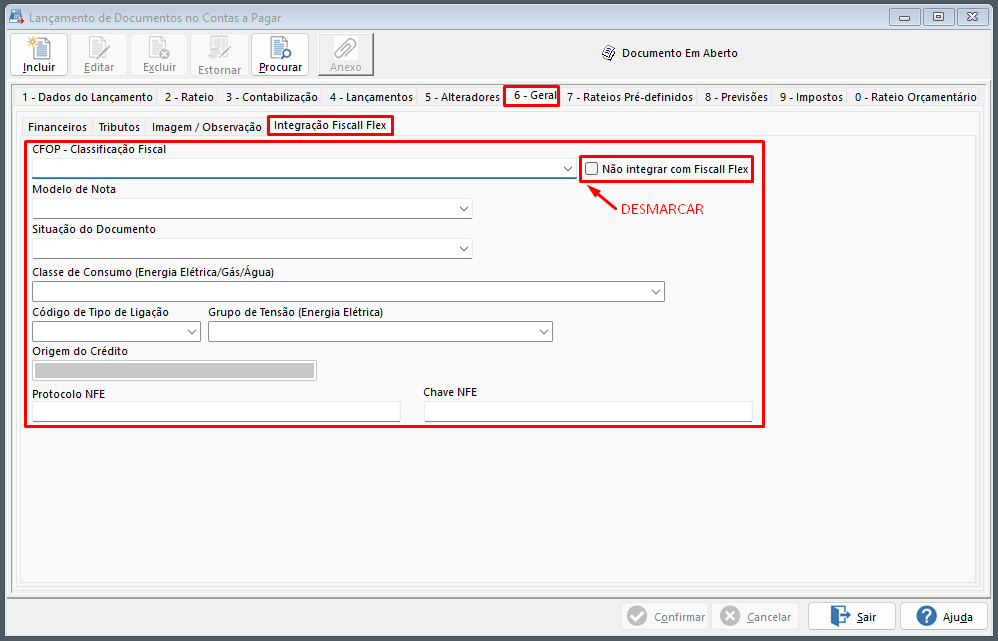Select the 6 - Geral tab

coord(531,95)
